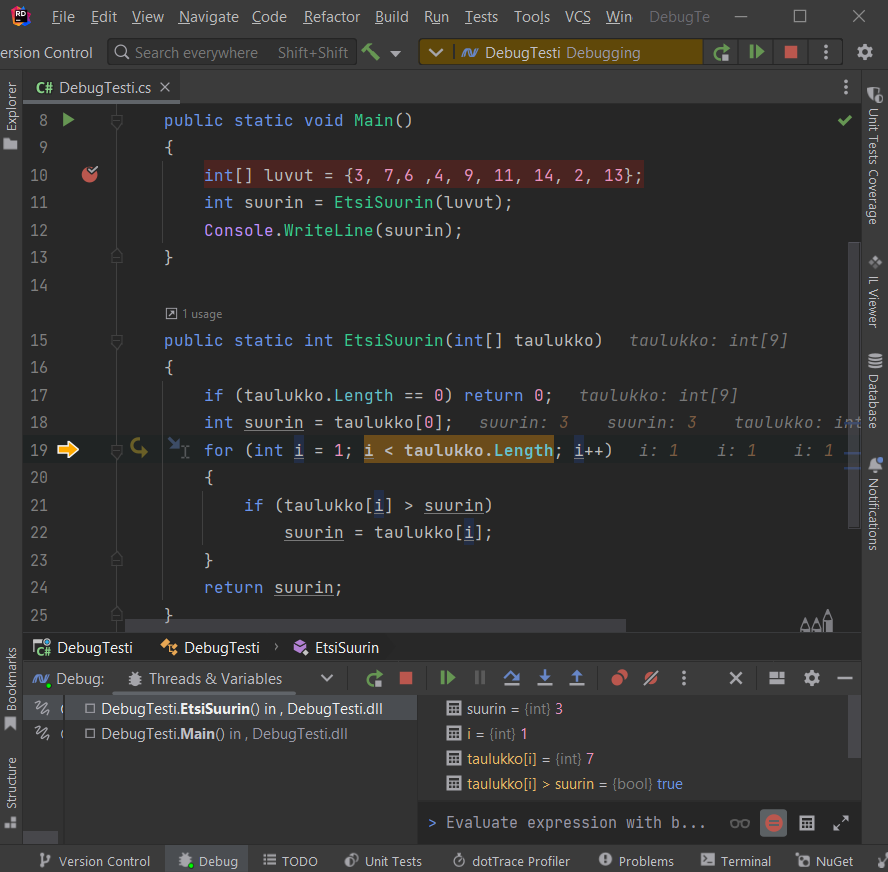Screen dimensions: 888x872
Task: Click the green run gutter icon beside Main
Action: (68, 120)
